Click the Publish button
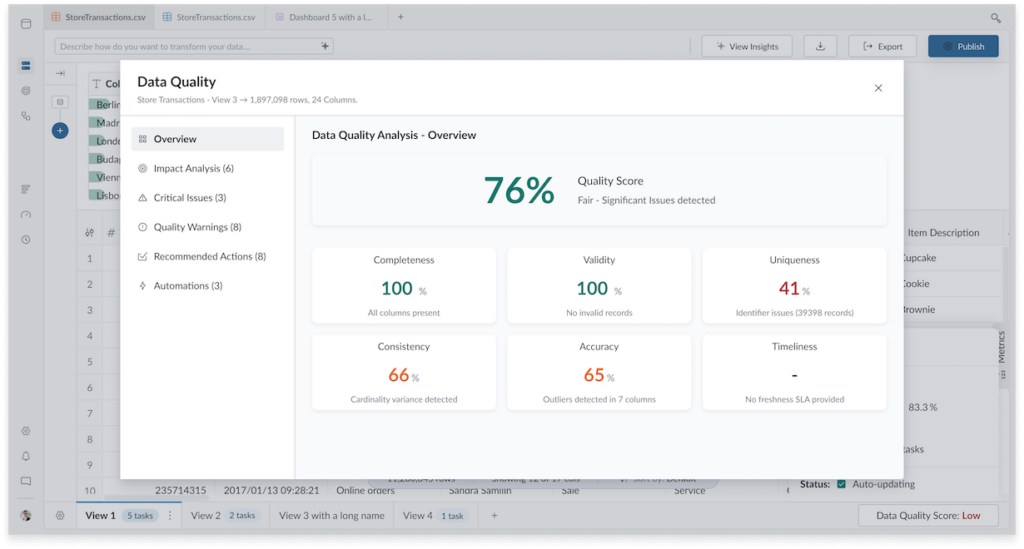1024x549 pixels. point(962,46)
